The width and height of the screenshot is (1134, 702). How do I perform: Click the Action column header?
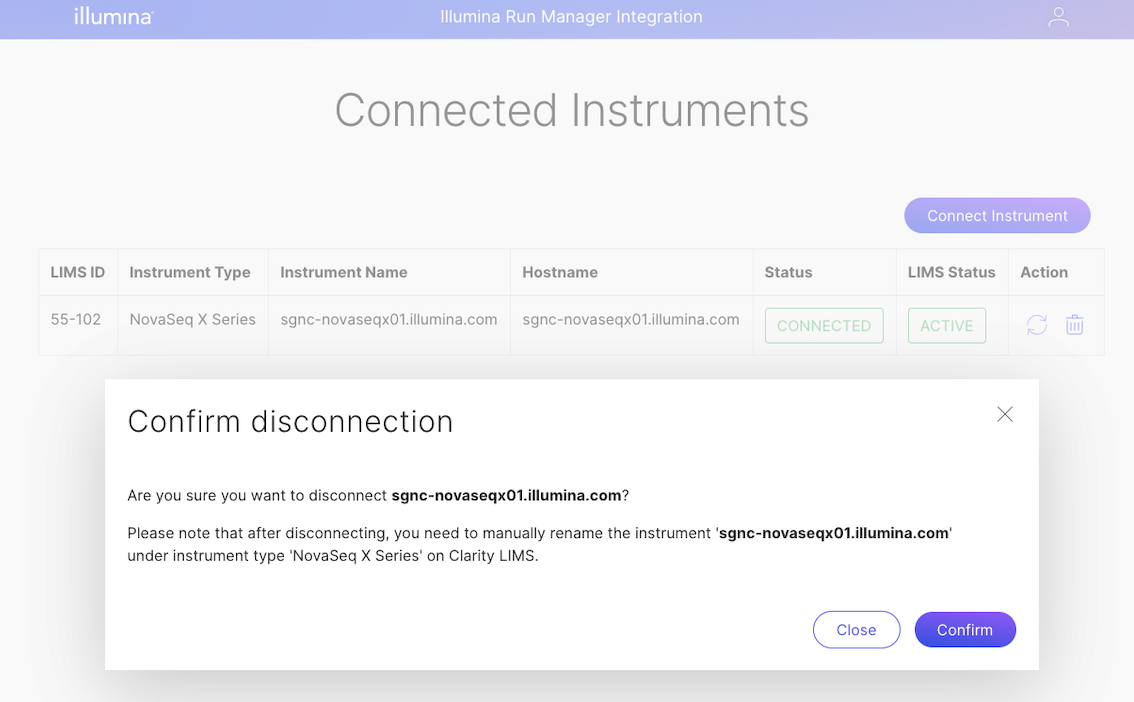[1044, 272]
